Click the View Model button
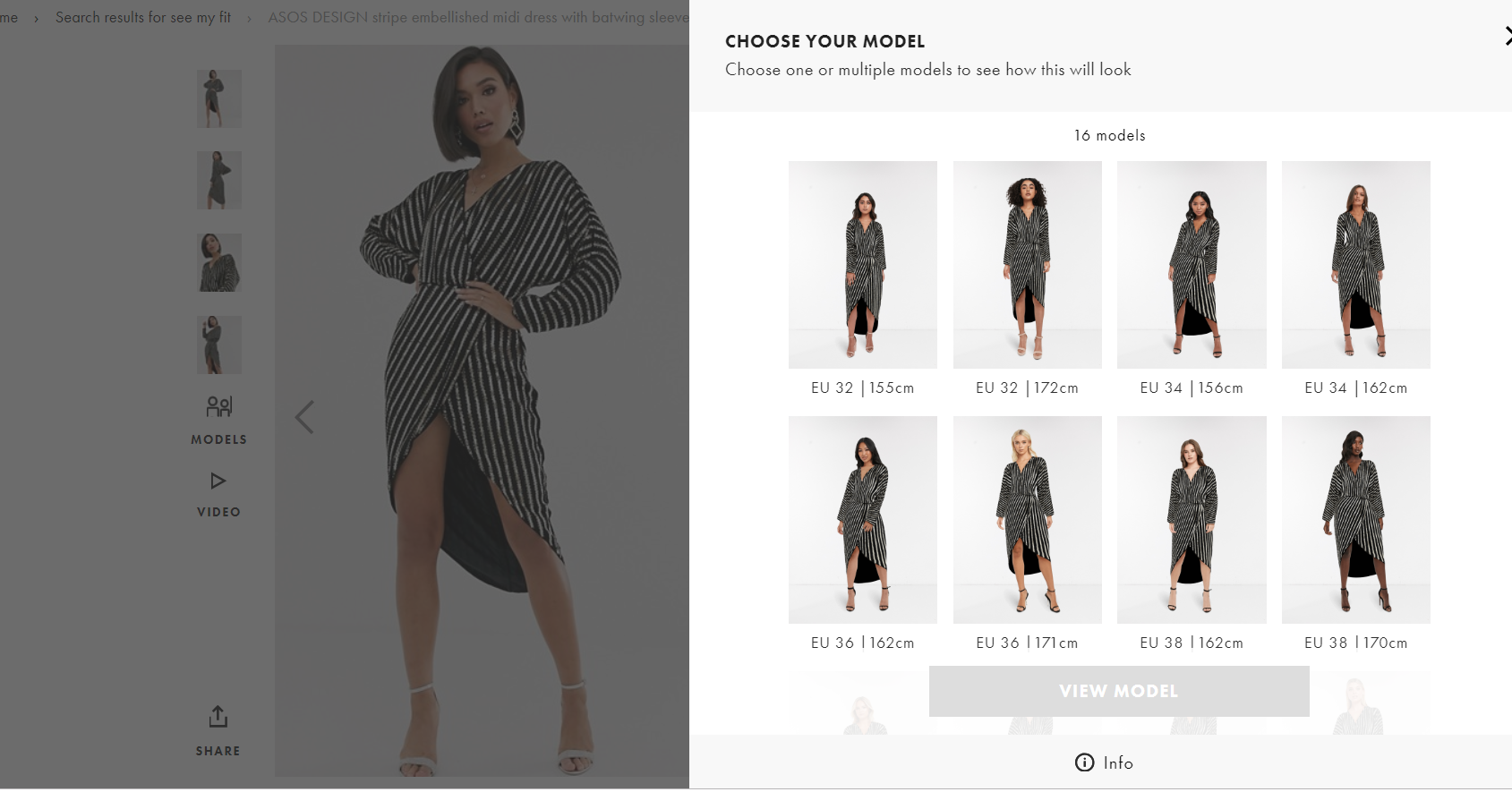This screenshot has height=792, width=1512. pyautogui.click(x=1119, y=691)
